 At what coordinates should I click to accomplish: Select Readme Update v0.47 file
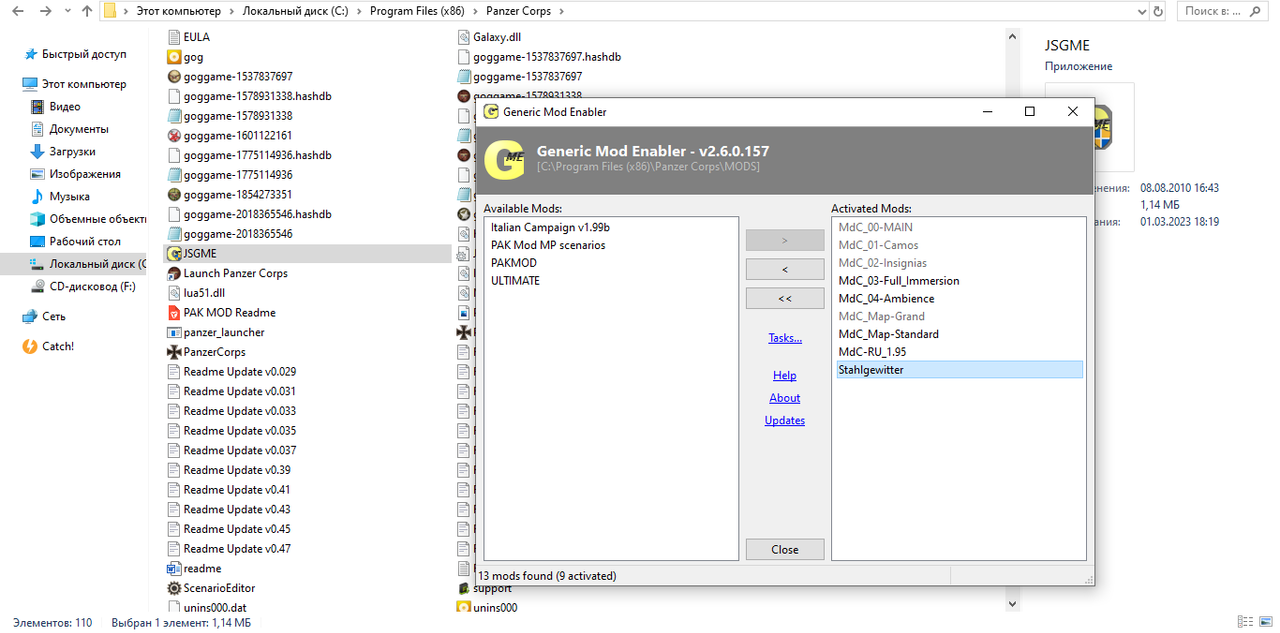(229, 549)
